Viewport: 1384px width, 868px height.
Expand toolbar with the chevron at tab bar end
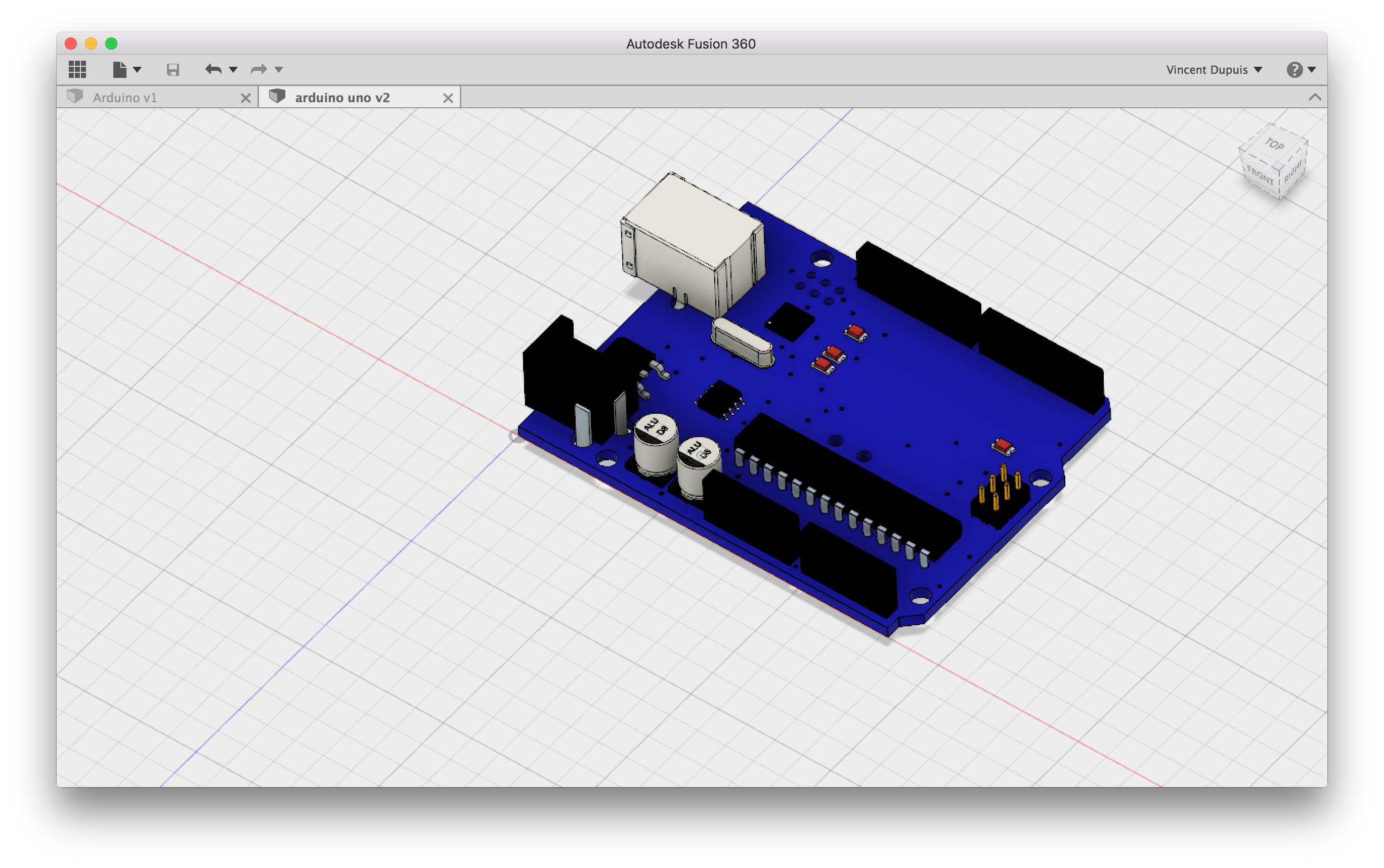1315,97
